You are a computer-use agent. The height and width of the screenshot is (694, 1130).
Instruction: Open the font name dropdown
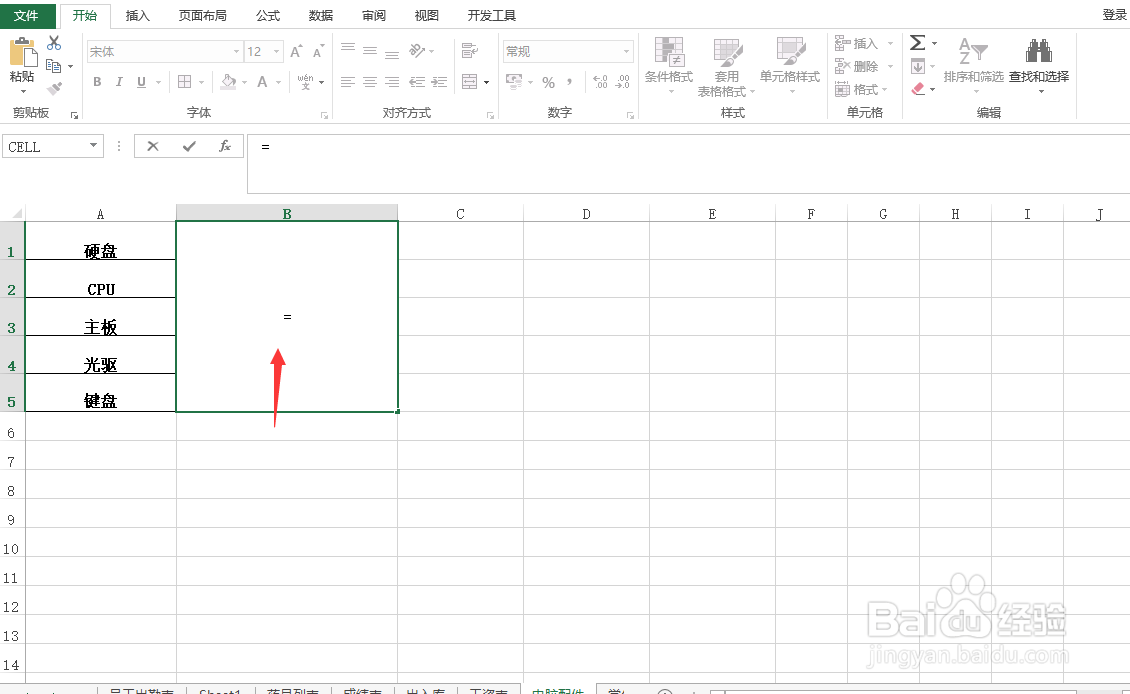tap(236, 51)
